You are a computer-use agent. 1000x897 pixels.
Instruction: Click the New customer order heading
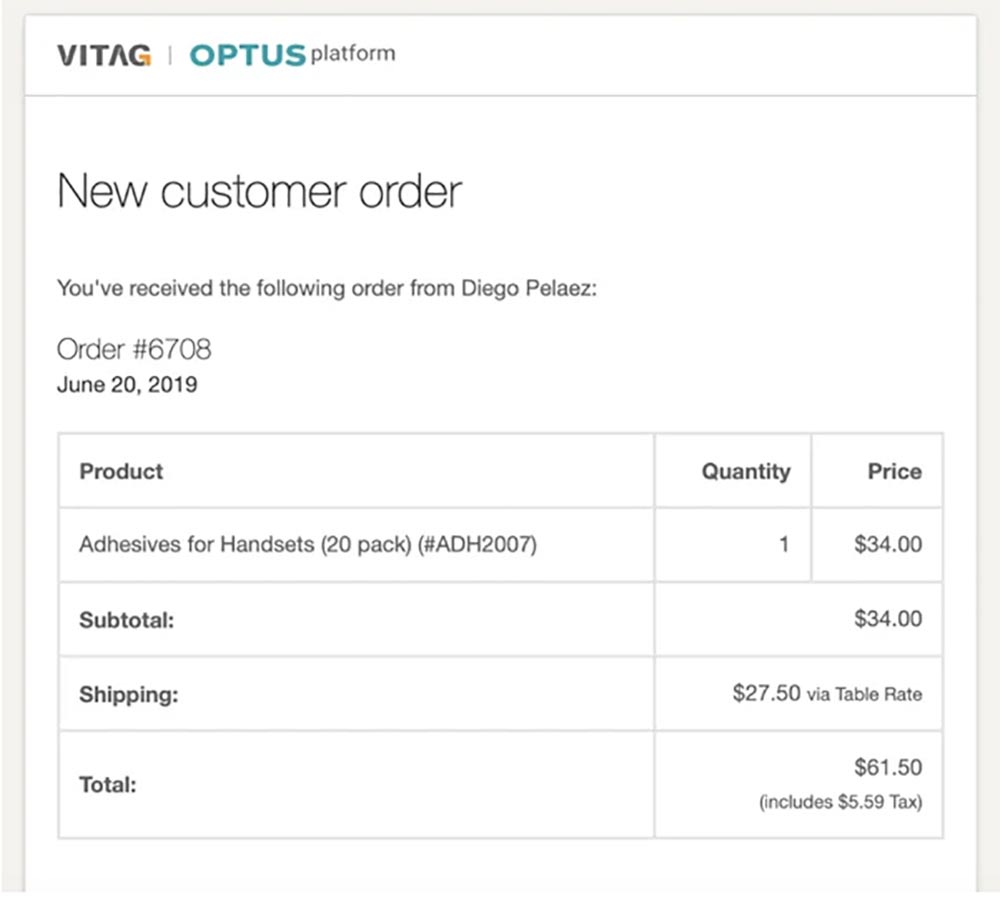click(x=259, y=191)
